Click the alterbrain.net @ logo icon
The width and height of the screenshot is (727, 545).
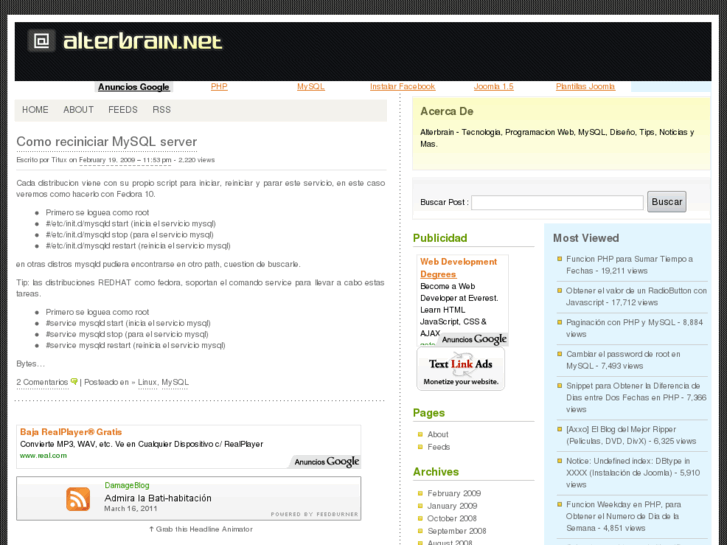point(41,41)
